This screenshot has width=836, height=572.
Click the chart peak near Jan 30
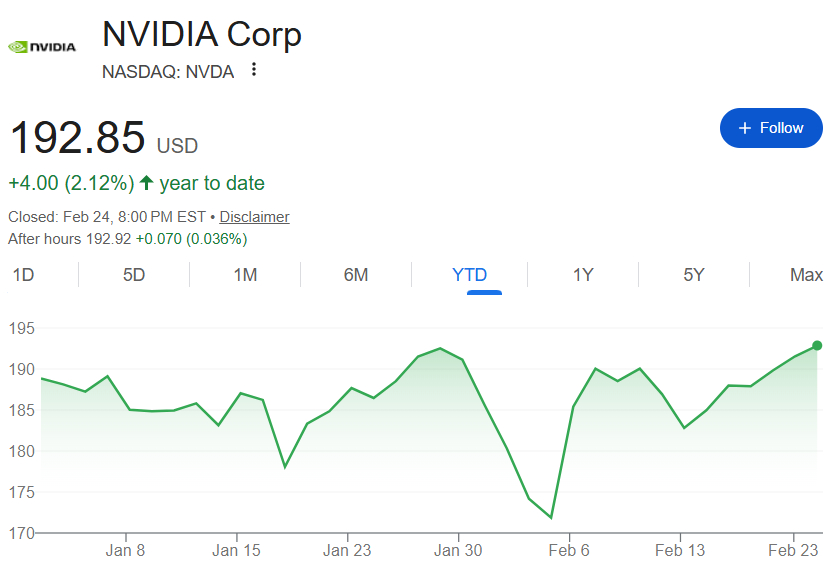pyautogui.click(x=440, y=349)
